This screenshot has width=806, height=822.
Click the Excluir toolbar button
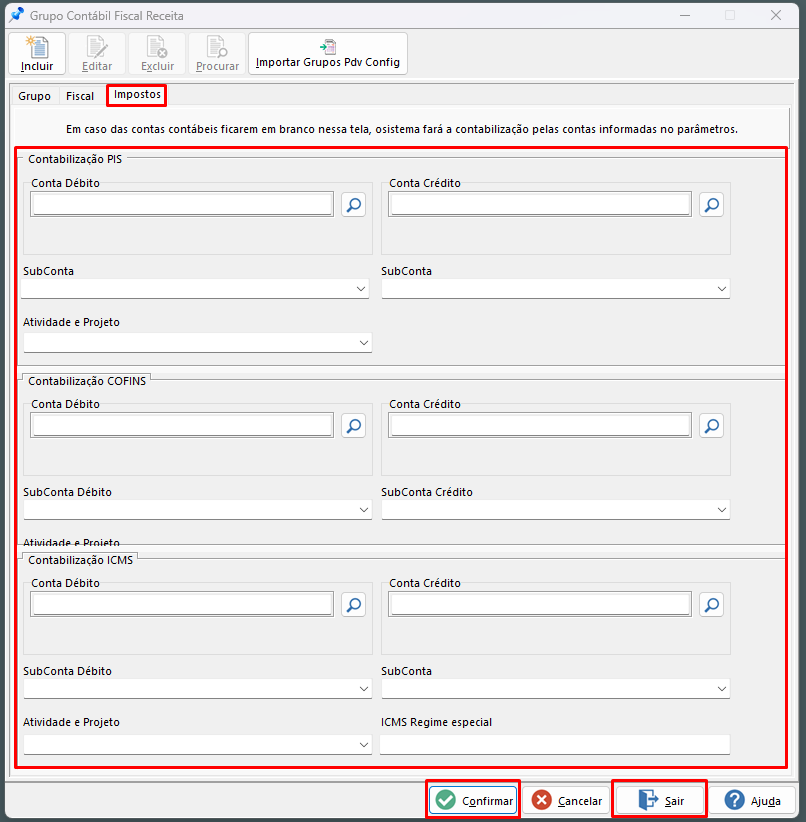click(157, 53)
